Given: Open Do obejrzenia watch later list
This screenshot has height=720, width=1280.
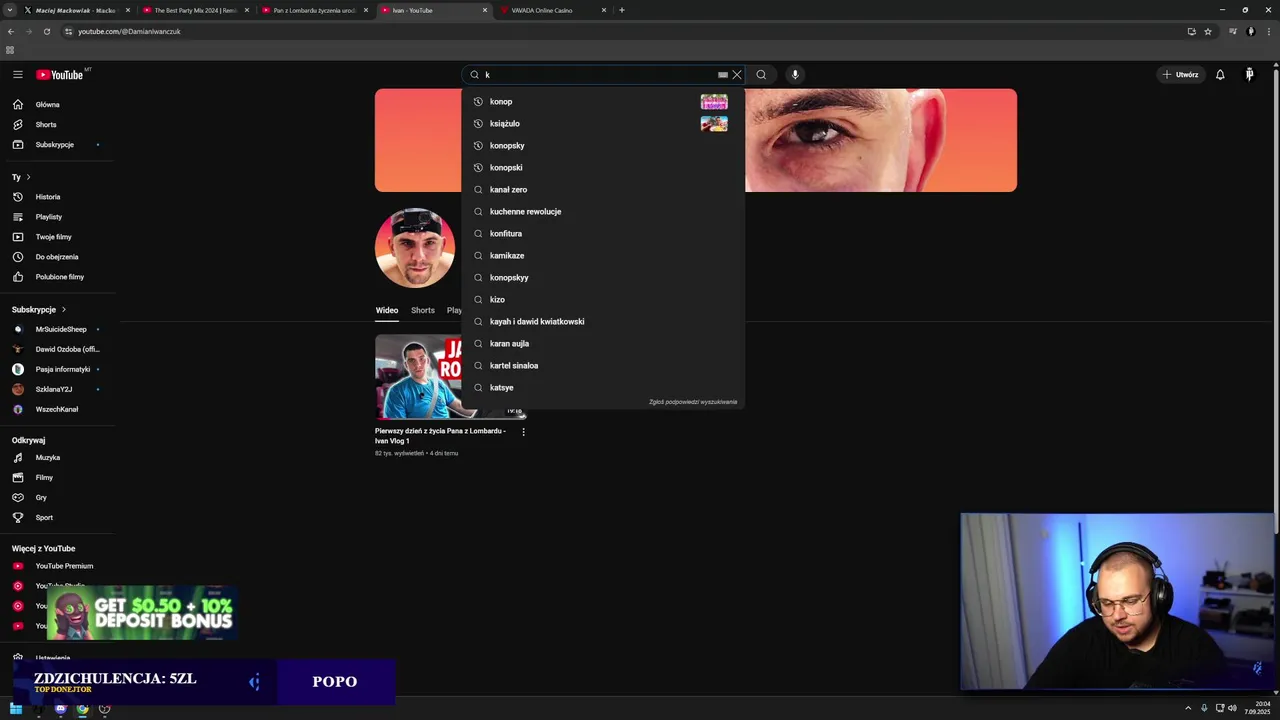Looking at the screenshot, I should point(57,257).
